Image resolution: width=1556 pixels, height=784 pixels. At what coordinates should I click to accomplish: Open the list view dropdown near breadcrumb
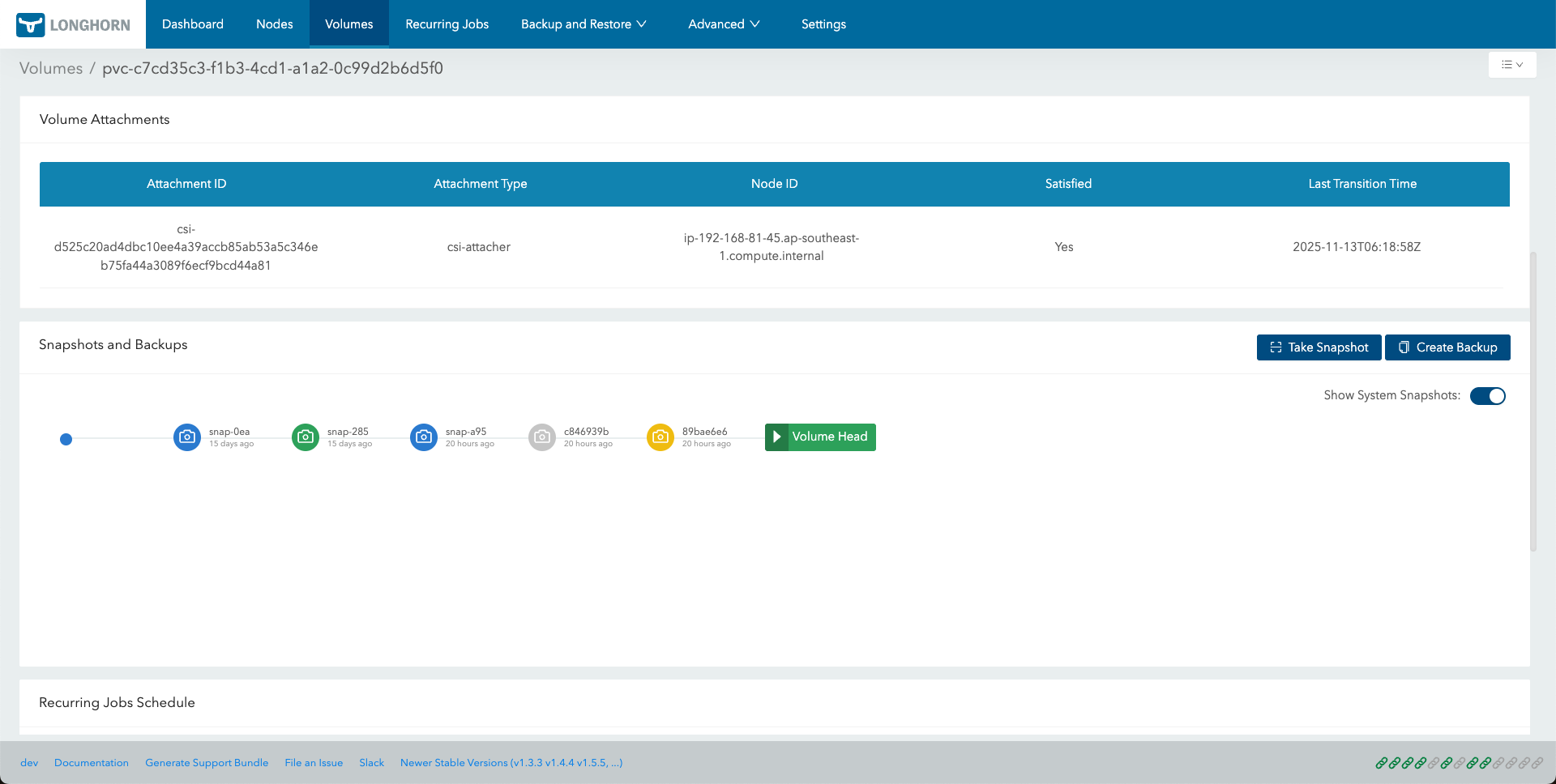point(1512,65)
